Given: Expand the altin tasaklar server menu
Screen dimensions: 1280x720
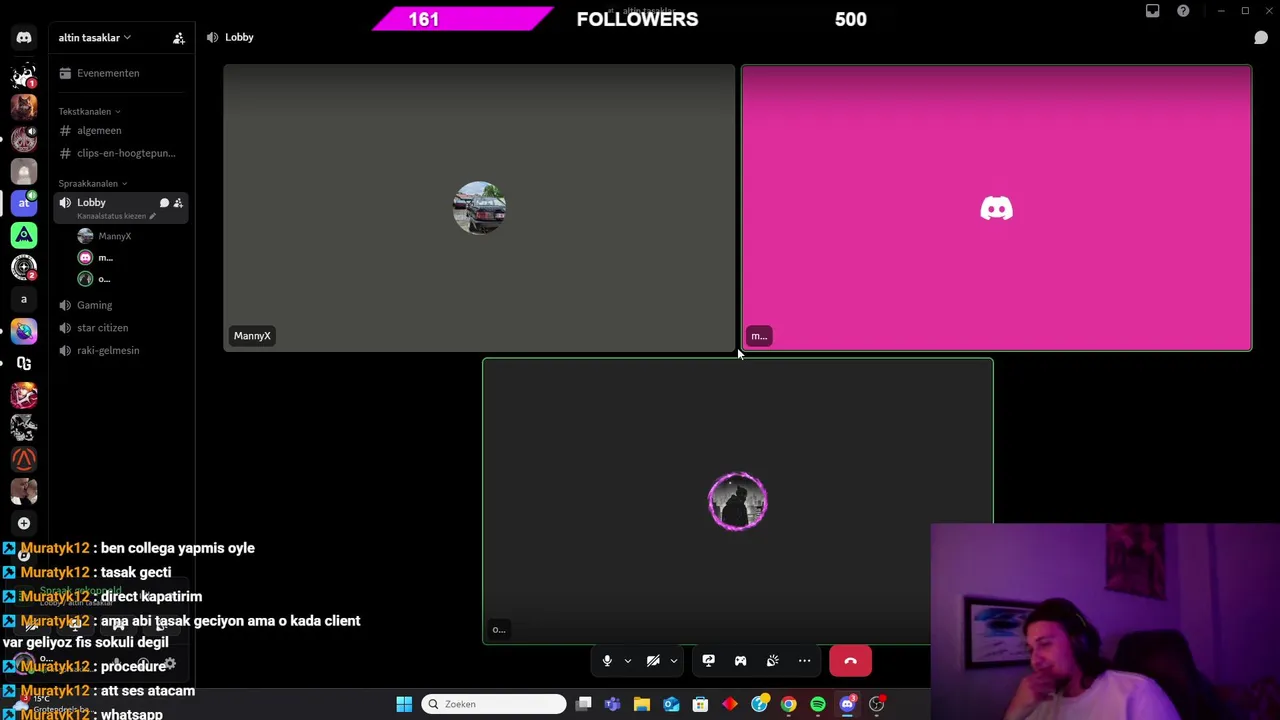Looking at the screenshot, I should 94,38.
